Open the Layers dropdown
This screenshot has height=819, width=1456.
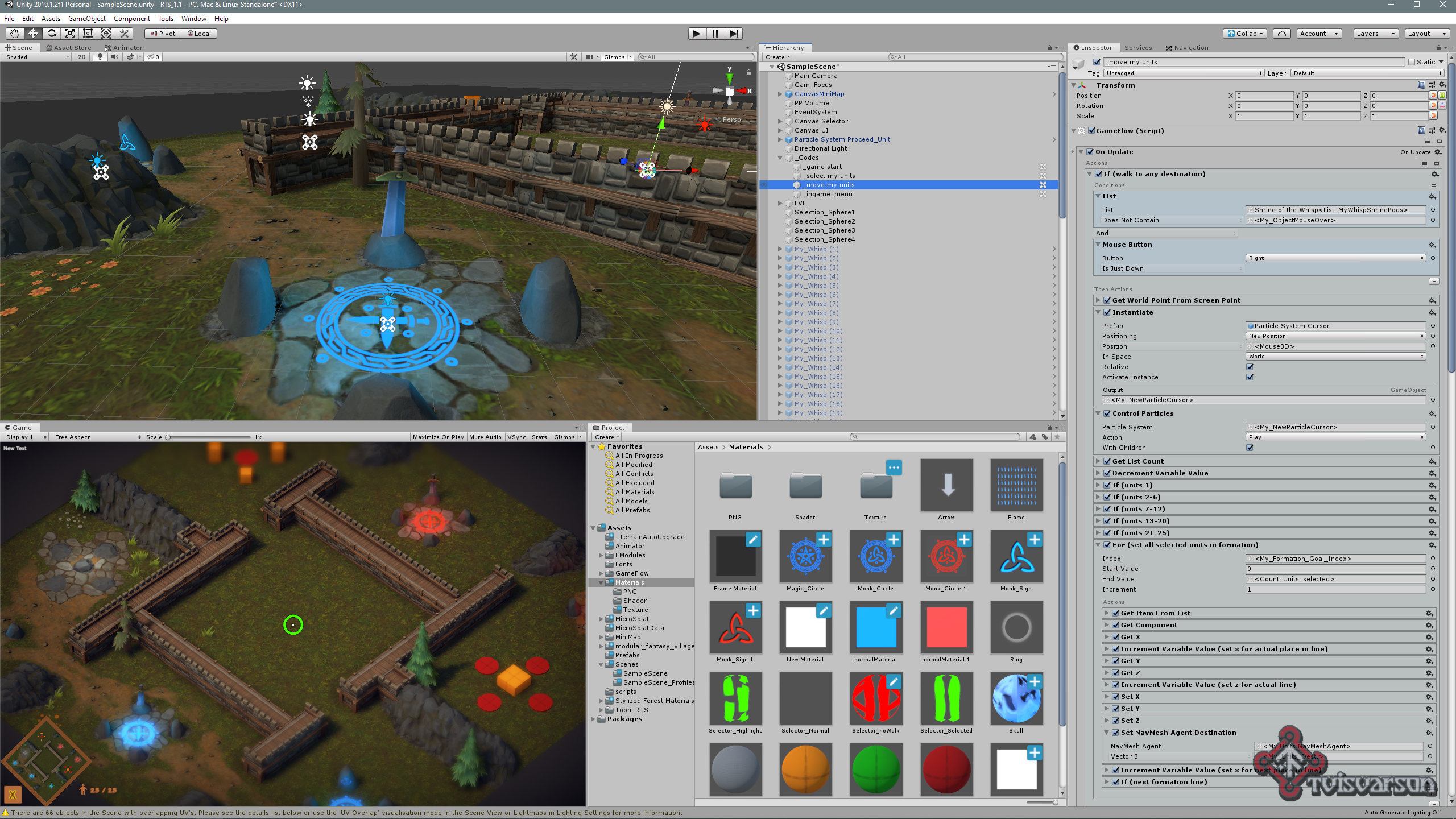(x=1375, y=34)
